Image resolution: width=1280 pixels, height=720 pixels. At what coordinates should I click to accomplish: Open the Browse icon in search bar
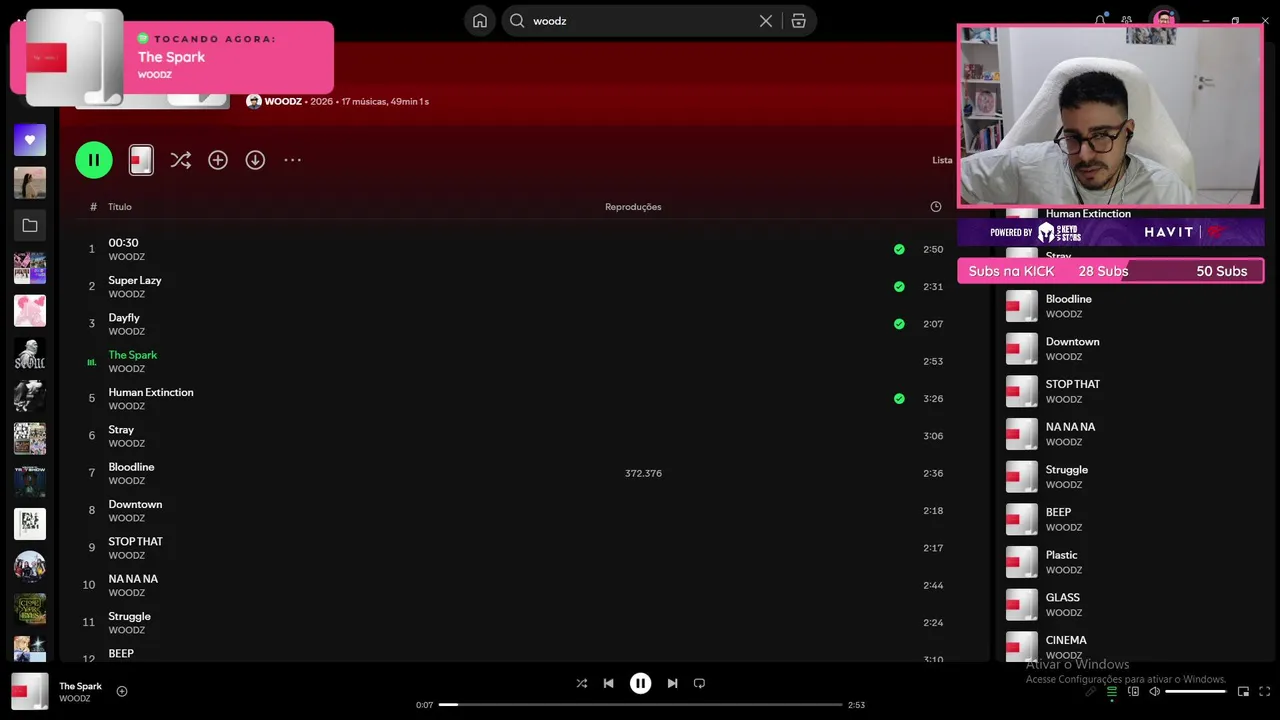798,21
